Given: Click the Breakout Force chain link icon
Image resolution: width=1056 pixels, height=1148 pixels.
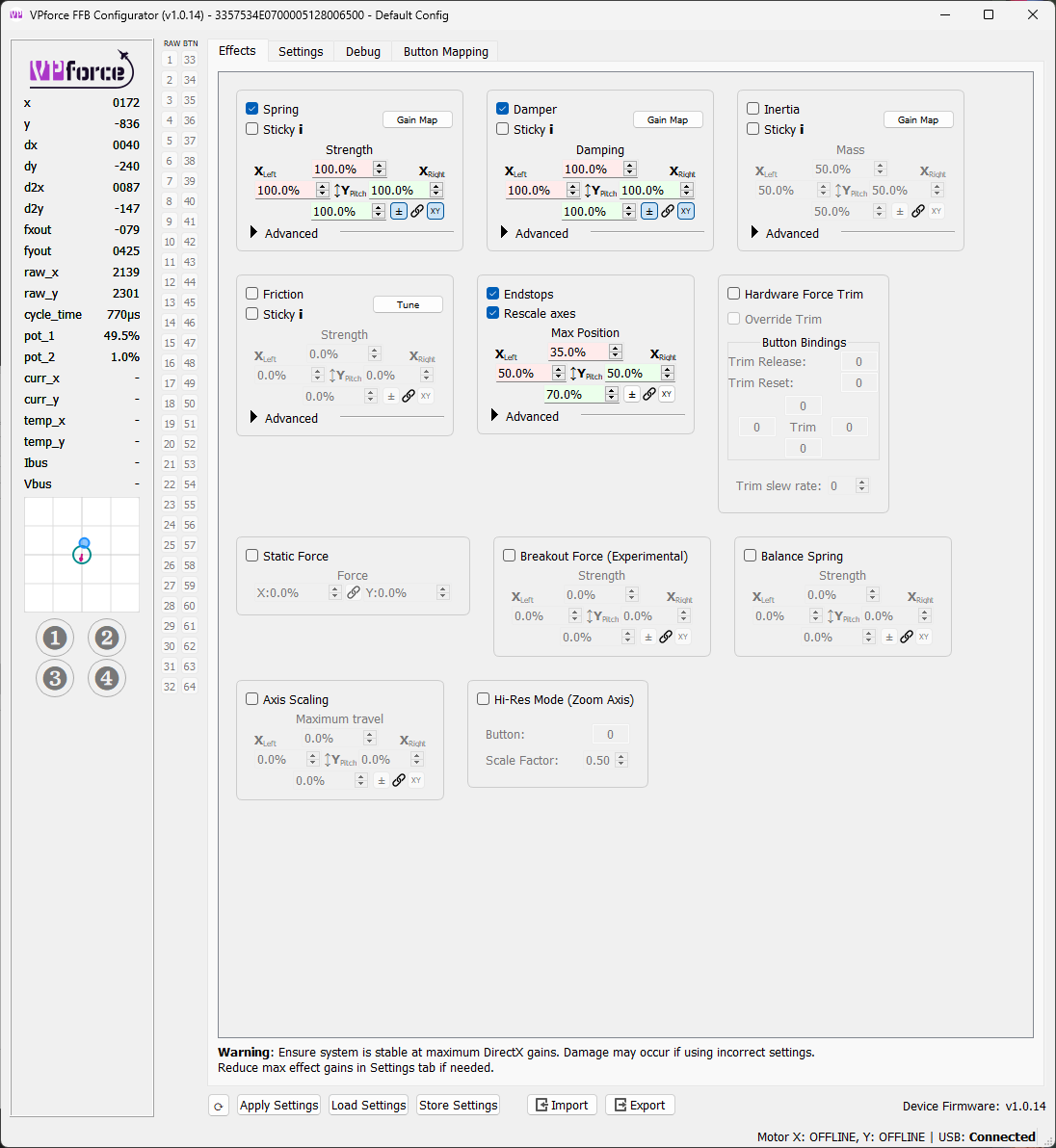Looking at the screenshot, I should point(666,637).
